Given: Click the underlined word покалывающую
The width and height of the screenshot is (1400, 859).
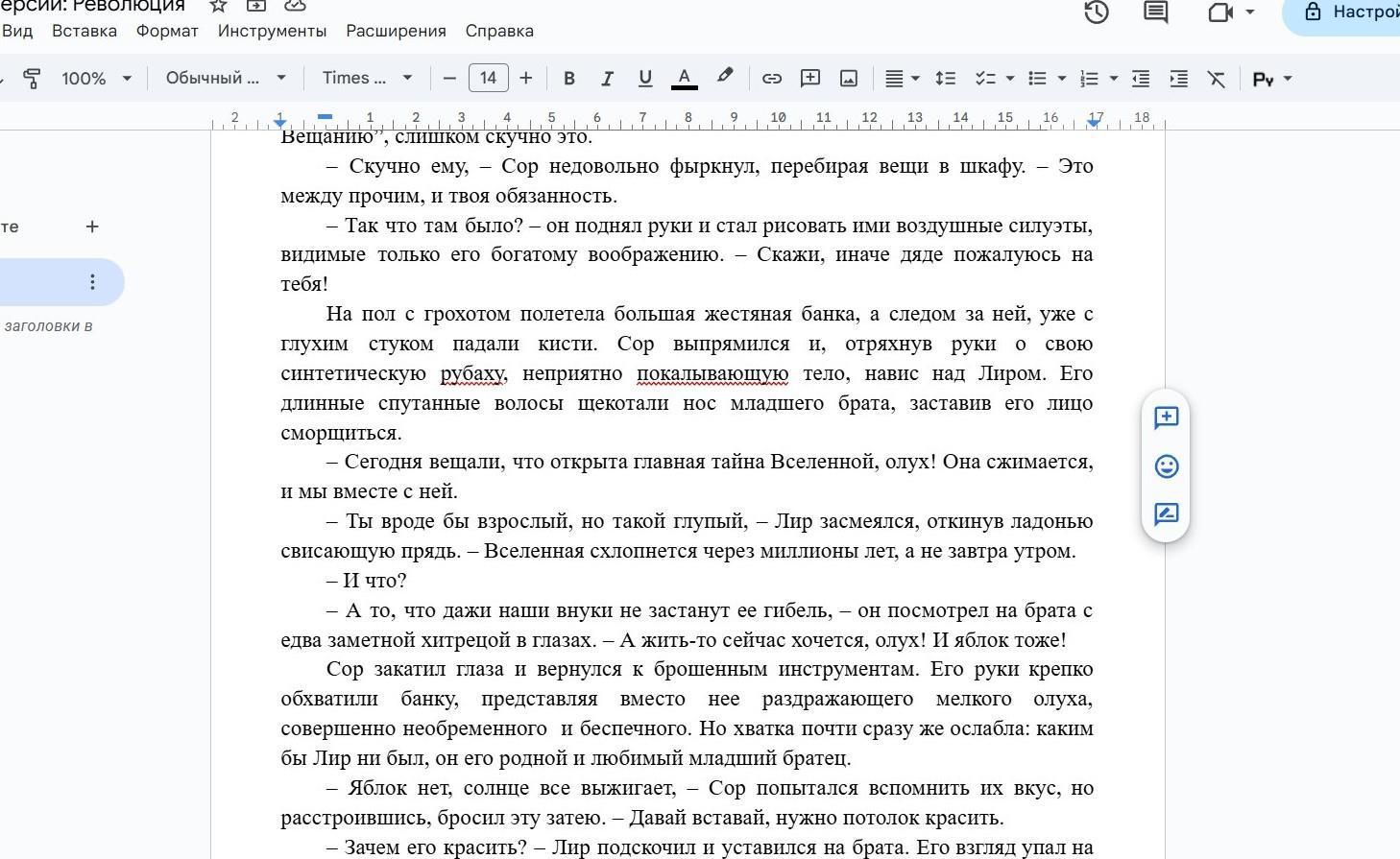Looking at the screenshot, I should pyautogui.click(x=712, y=373).
